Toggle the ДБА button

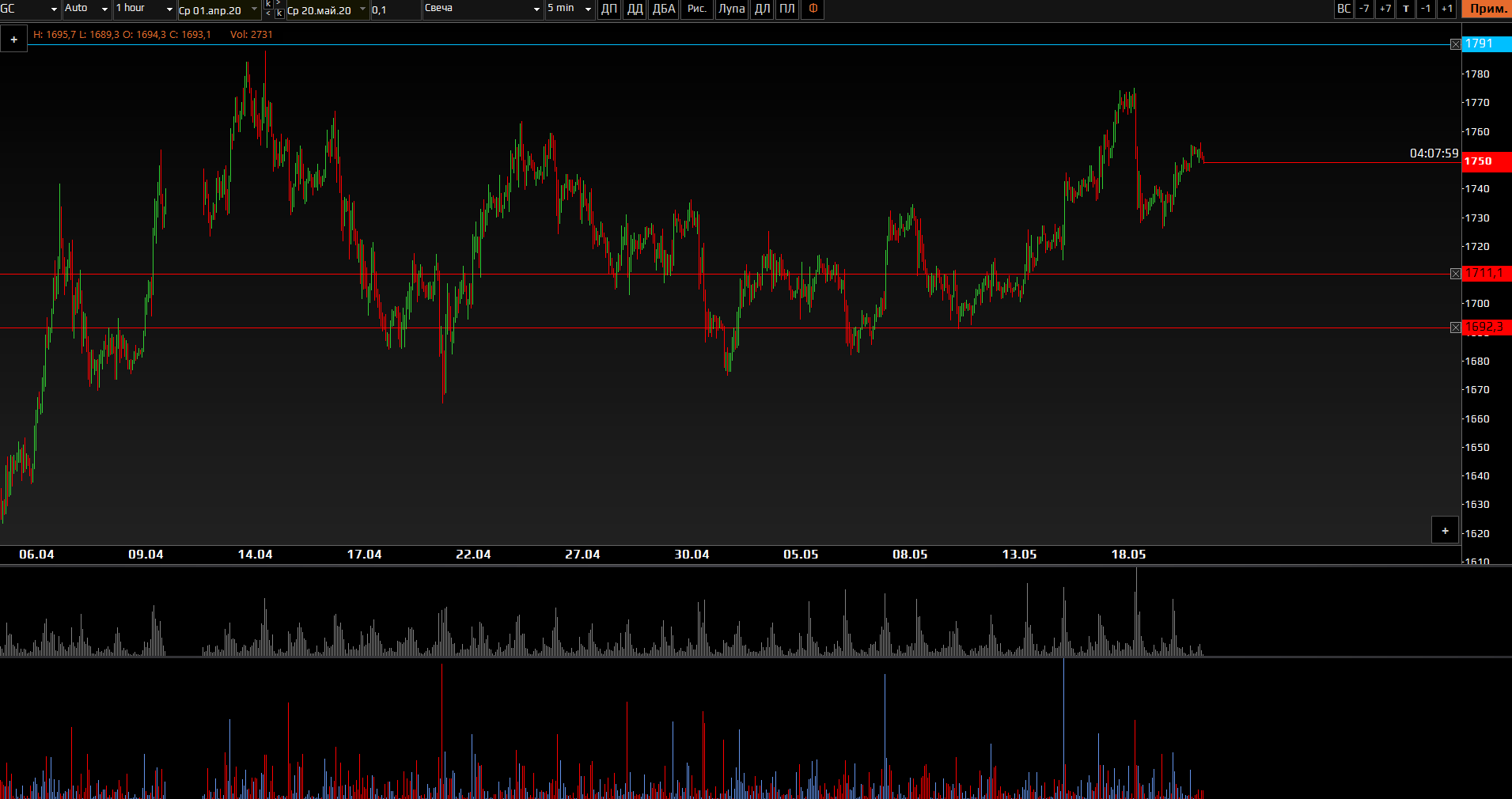pos(663,9)
